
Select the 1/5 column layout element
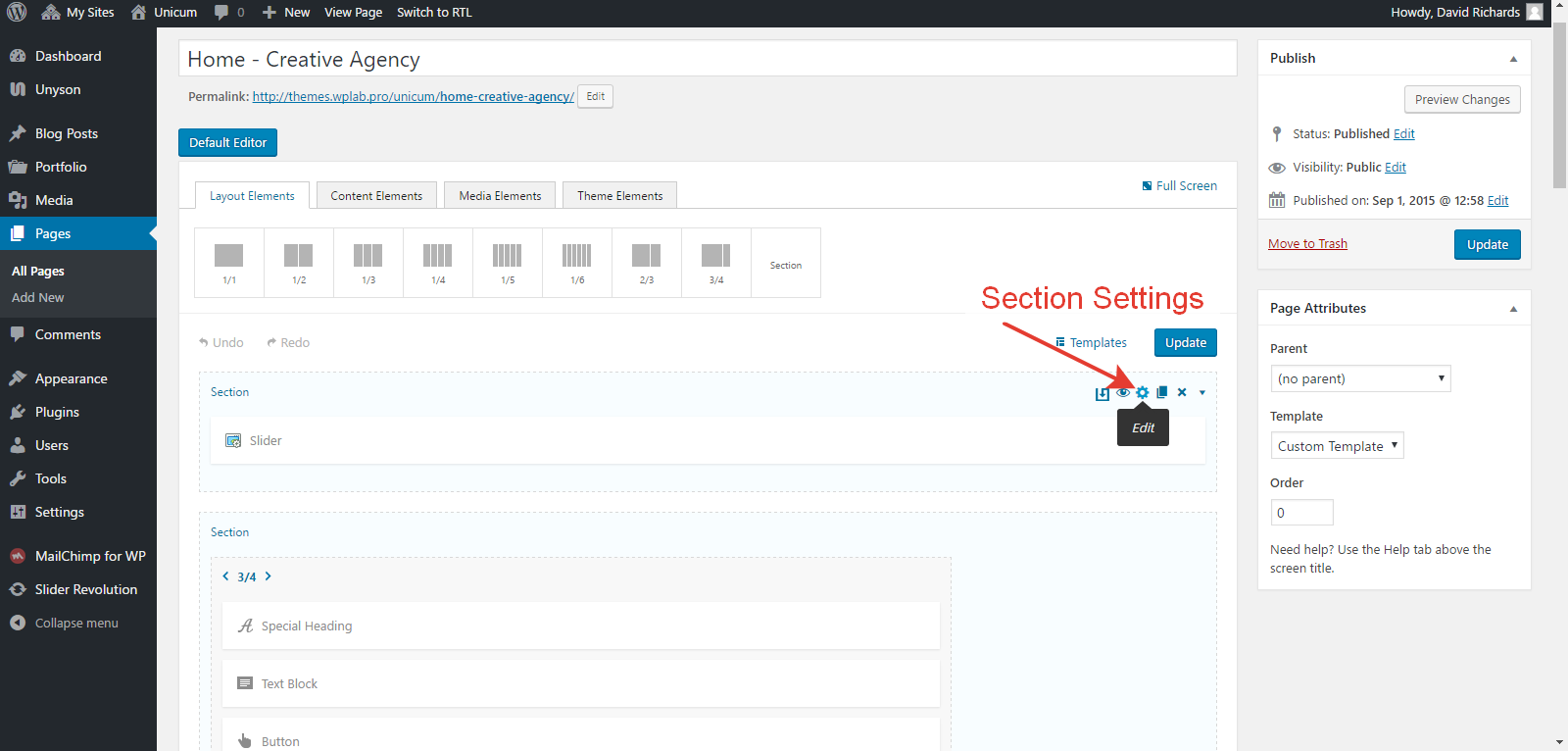508,263
